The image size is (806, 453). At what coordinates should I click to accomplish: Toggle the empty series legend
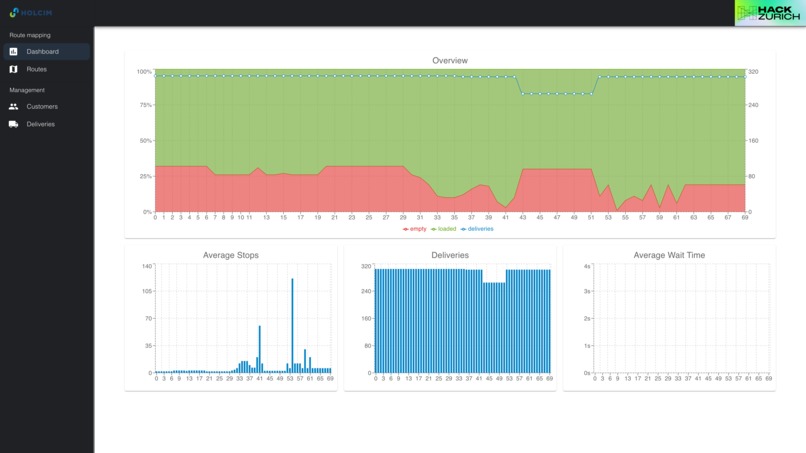(x=414, y=229)
